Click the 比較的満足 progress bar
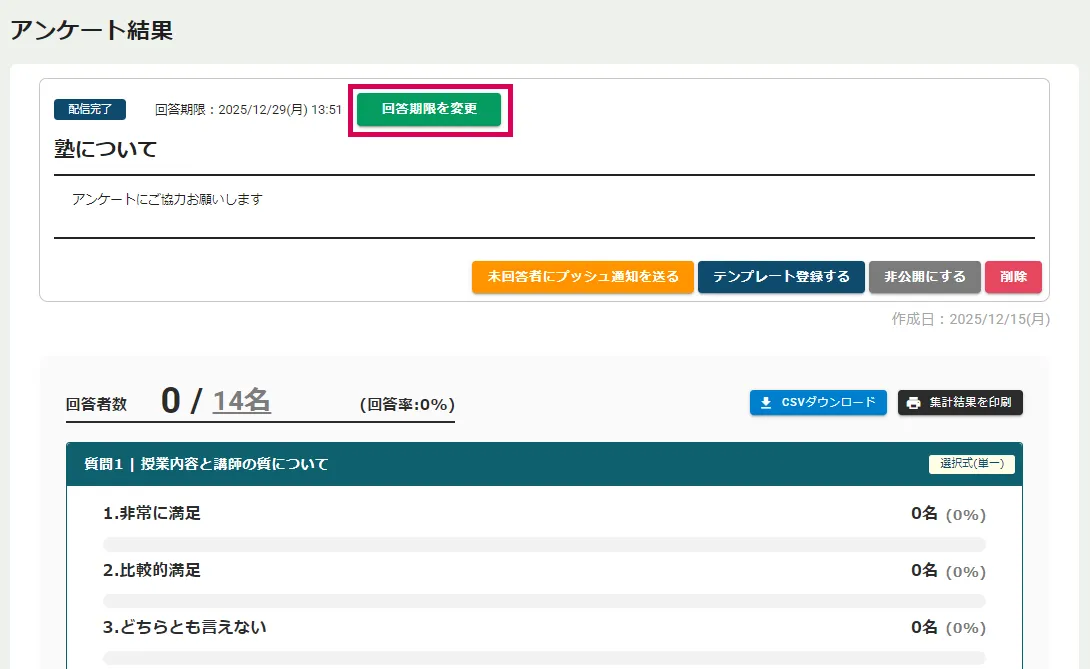The width and height of the screenshot is (1090, 669). click(x=544, y=601)
